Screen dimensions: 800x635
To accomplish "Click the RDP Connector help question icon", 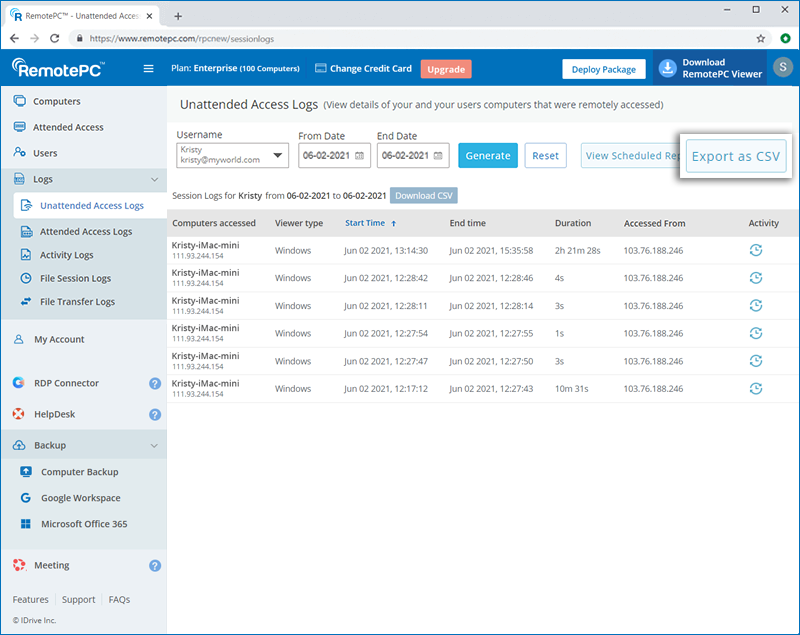I will (155, 383).
